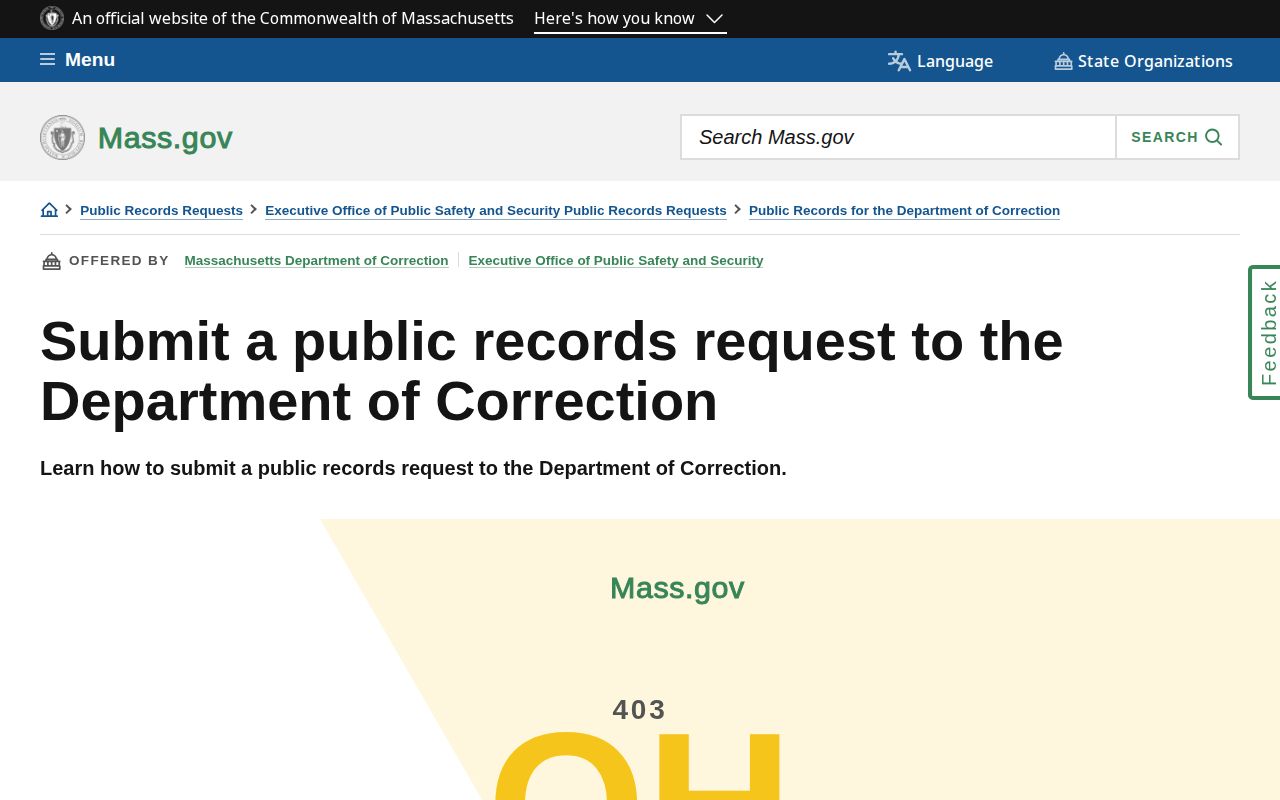Open Public Records for the Department of Correction breadcrumb
This screenshot has width=1280, height=800.
(904, 211)
